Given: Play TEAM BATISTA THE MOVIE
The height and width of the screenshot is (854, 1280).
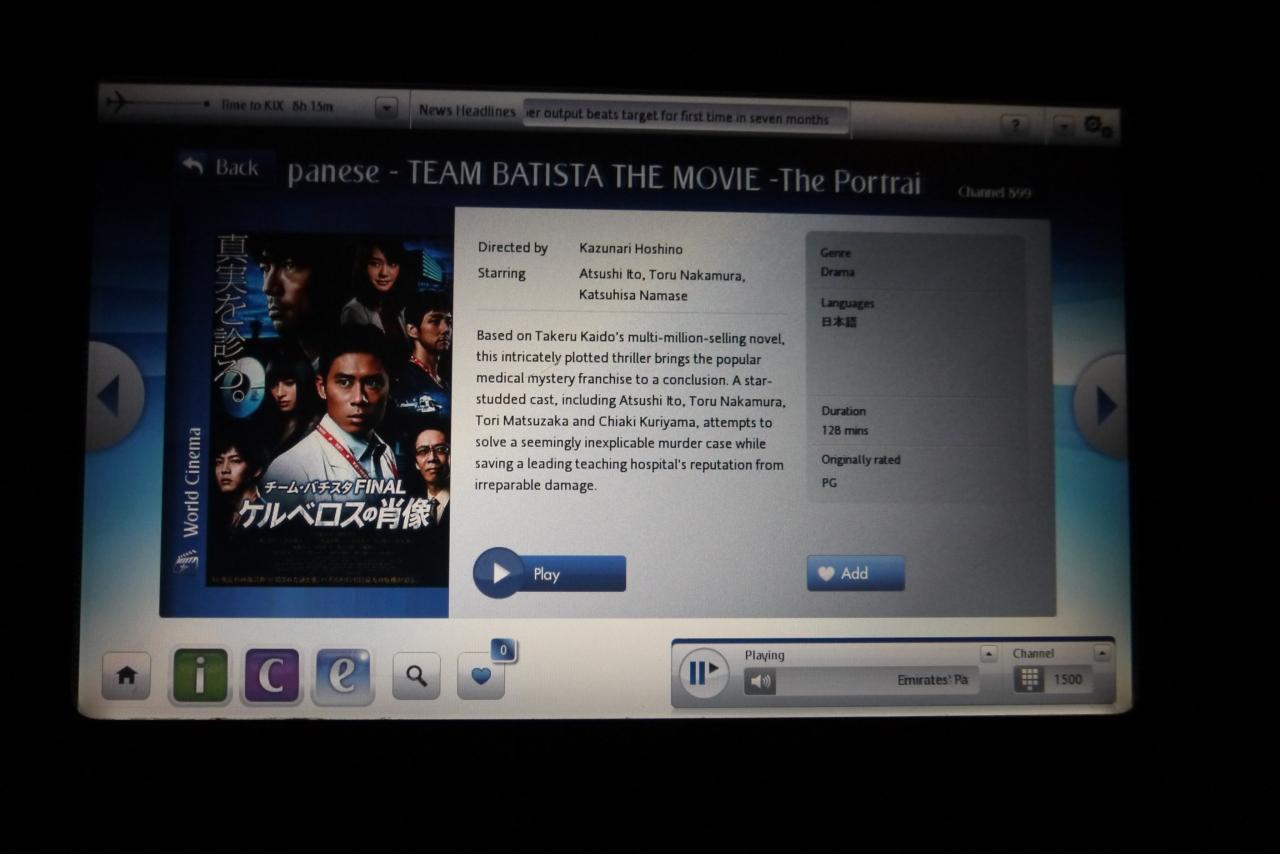Looking at the screenshot, I should point(549,573).
